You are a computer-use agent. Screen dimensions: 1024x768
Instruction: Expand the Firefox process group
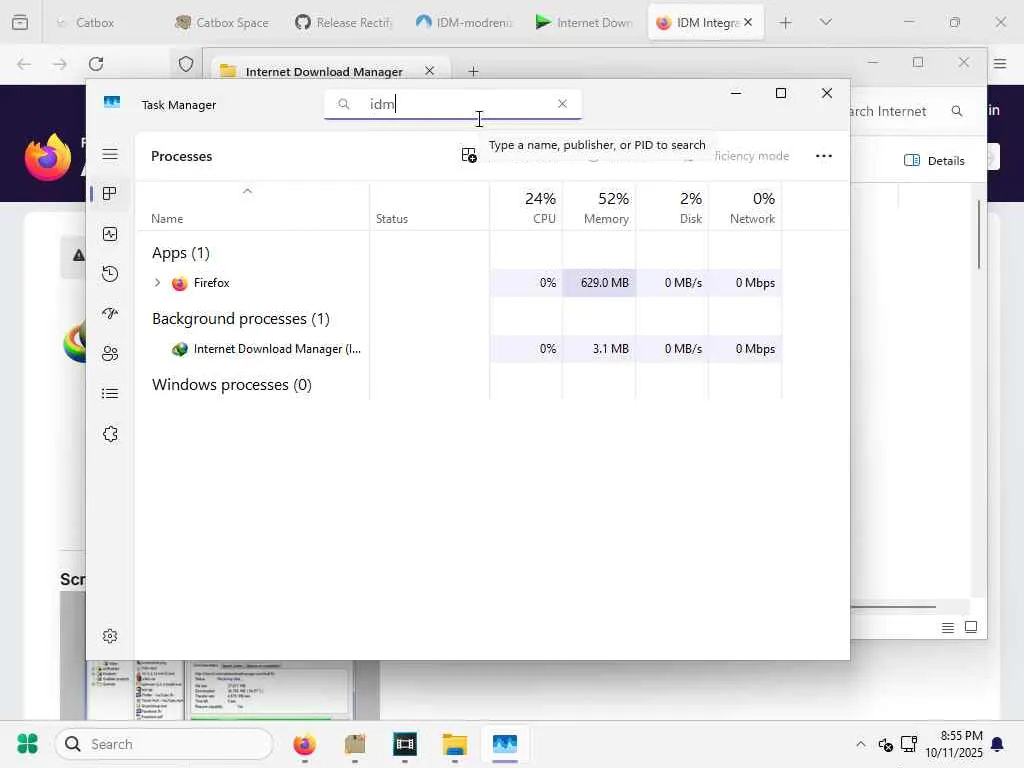[157, 283]
